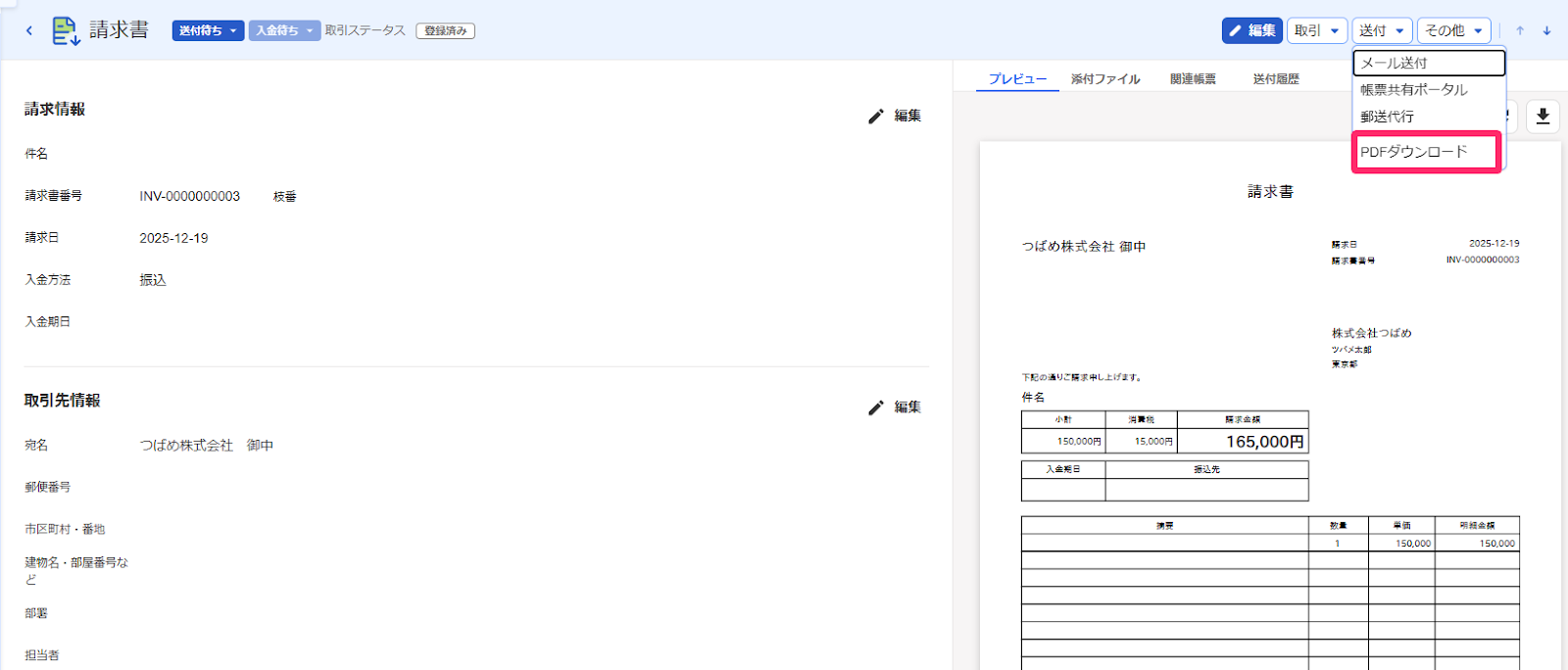Expand the 取引 dropdown menu
Image resolution: width=1568 pixels, height=670 pixels.
tap(1317, 30)
